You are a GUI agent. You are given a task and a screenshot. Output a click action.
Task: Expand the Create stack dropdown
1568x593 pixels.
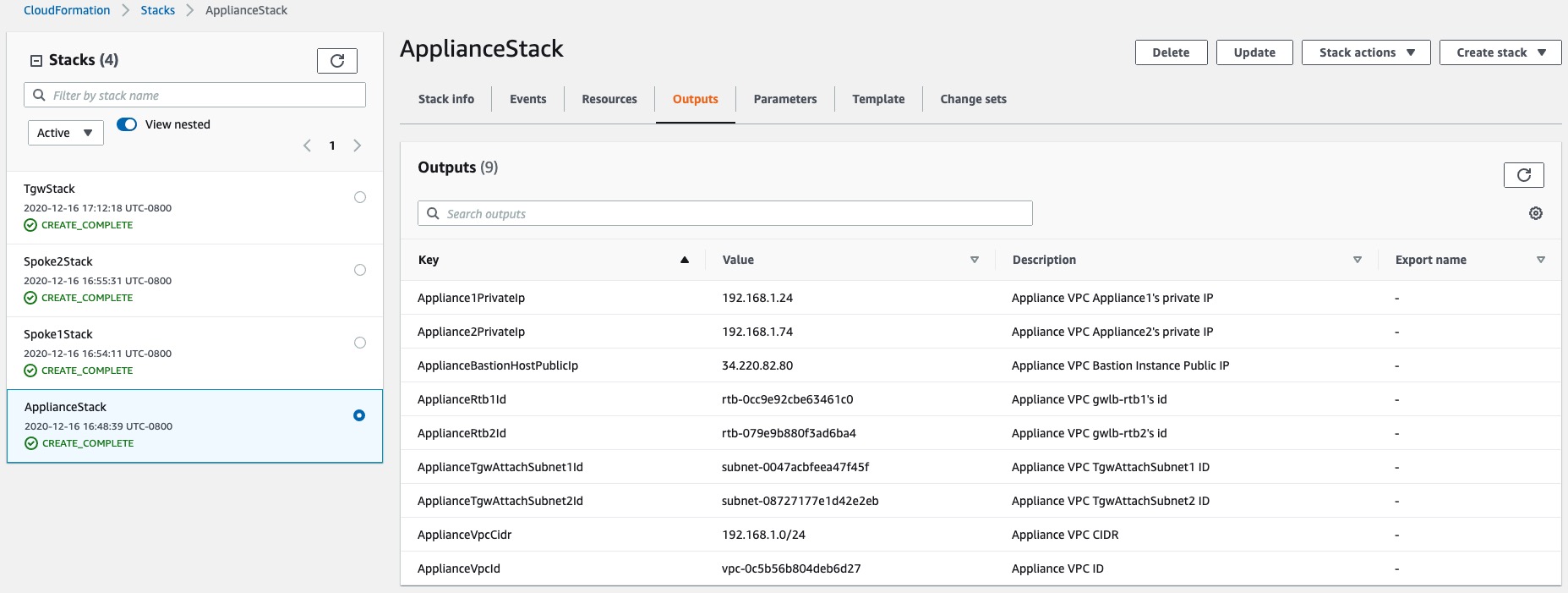[x=1500, y=52]
